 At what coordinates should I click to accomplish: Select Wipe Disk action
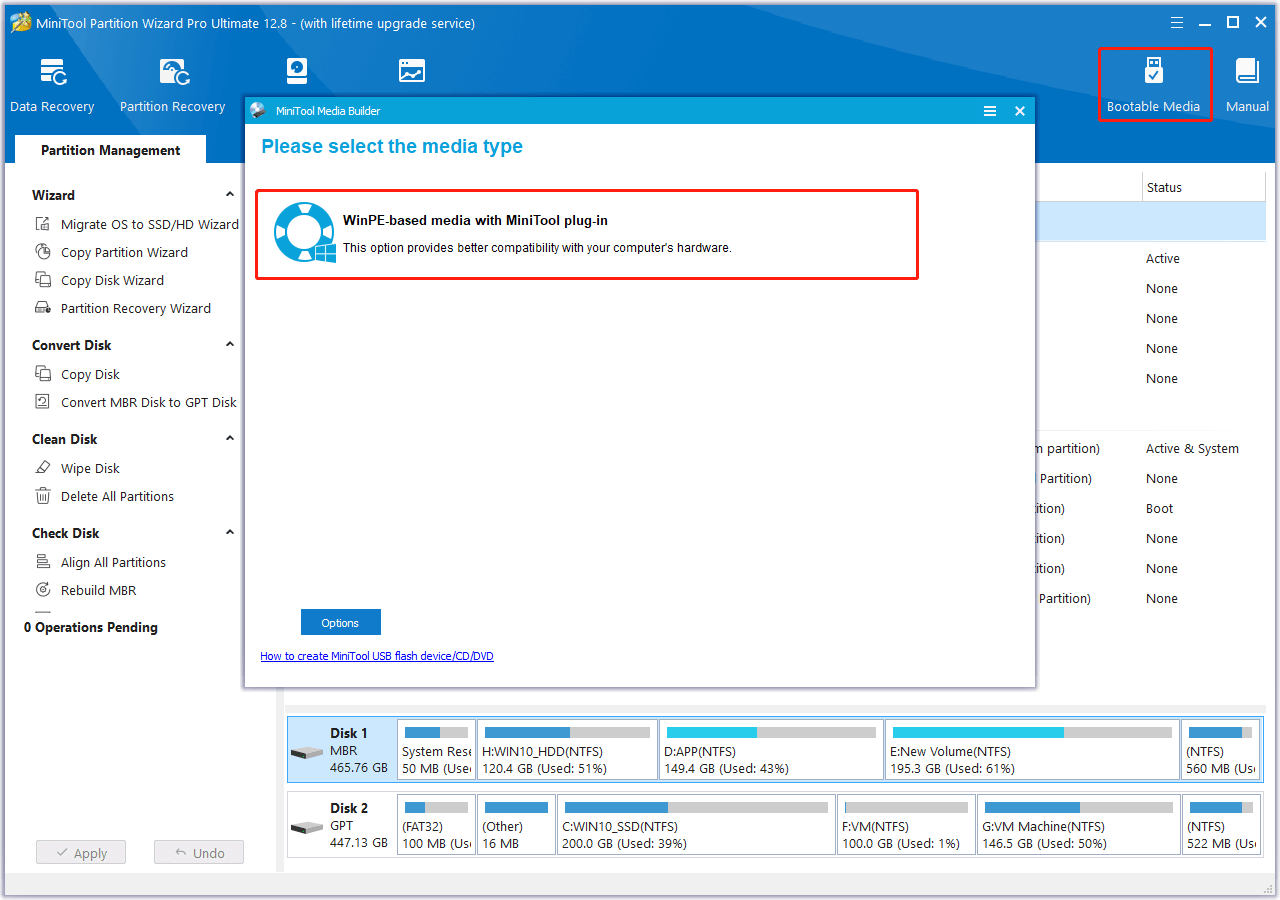point(78,468)
